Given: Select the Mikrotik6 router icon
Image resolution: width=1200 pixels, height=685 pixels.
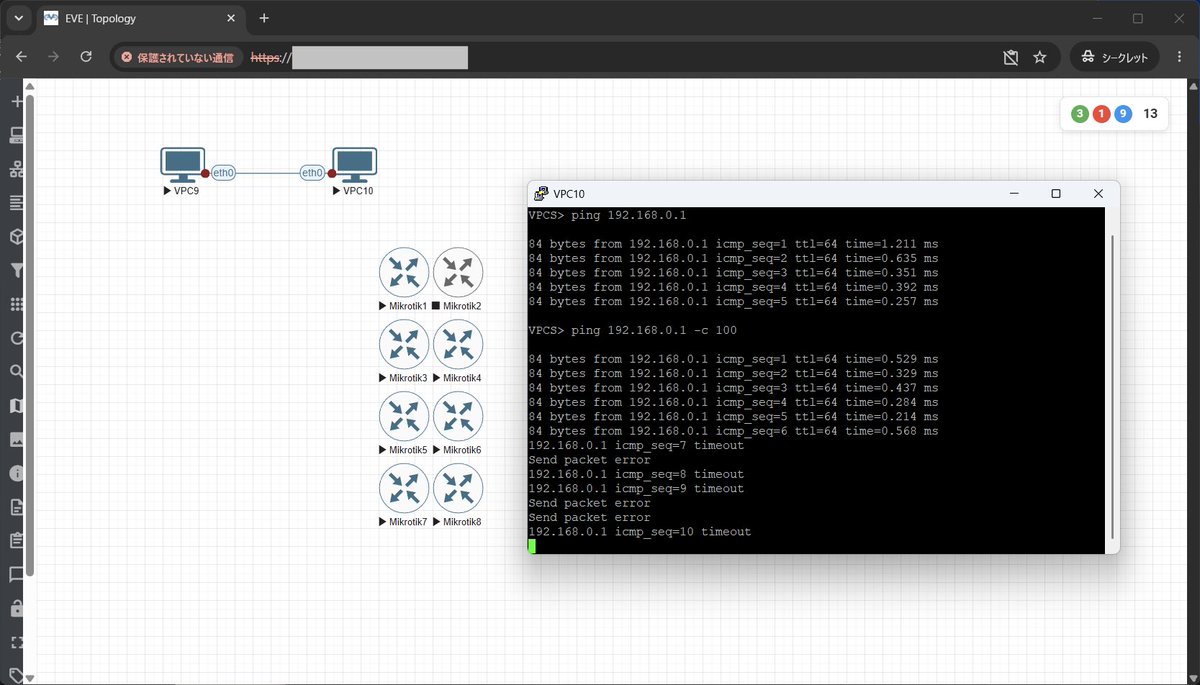Looking at the screenshot, I should [458, 416].
